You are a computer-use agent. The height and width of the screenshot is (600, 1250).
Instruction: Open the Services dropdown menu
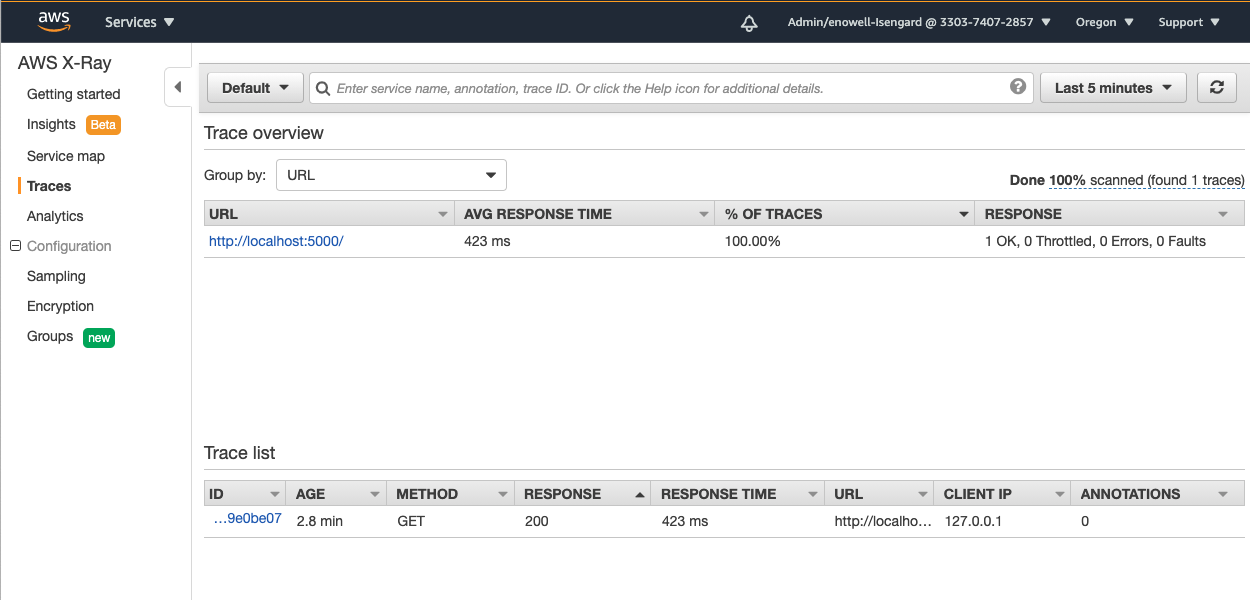pyautogui.click(x=140, y=22)
